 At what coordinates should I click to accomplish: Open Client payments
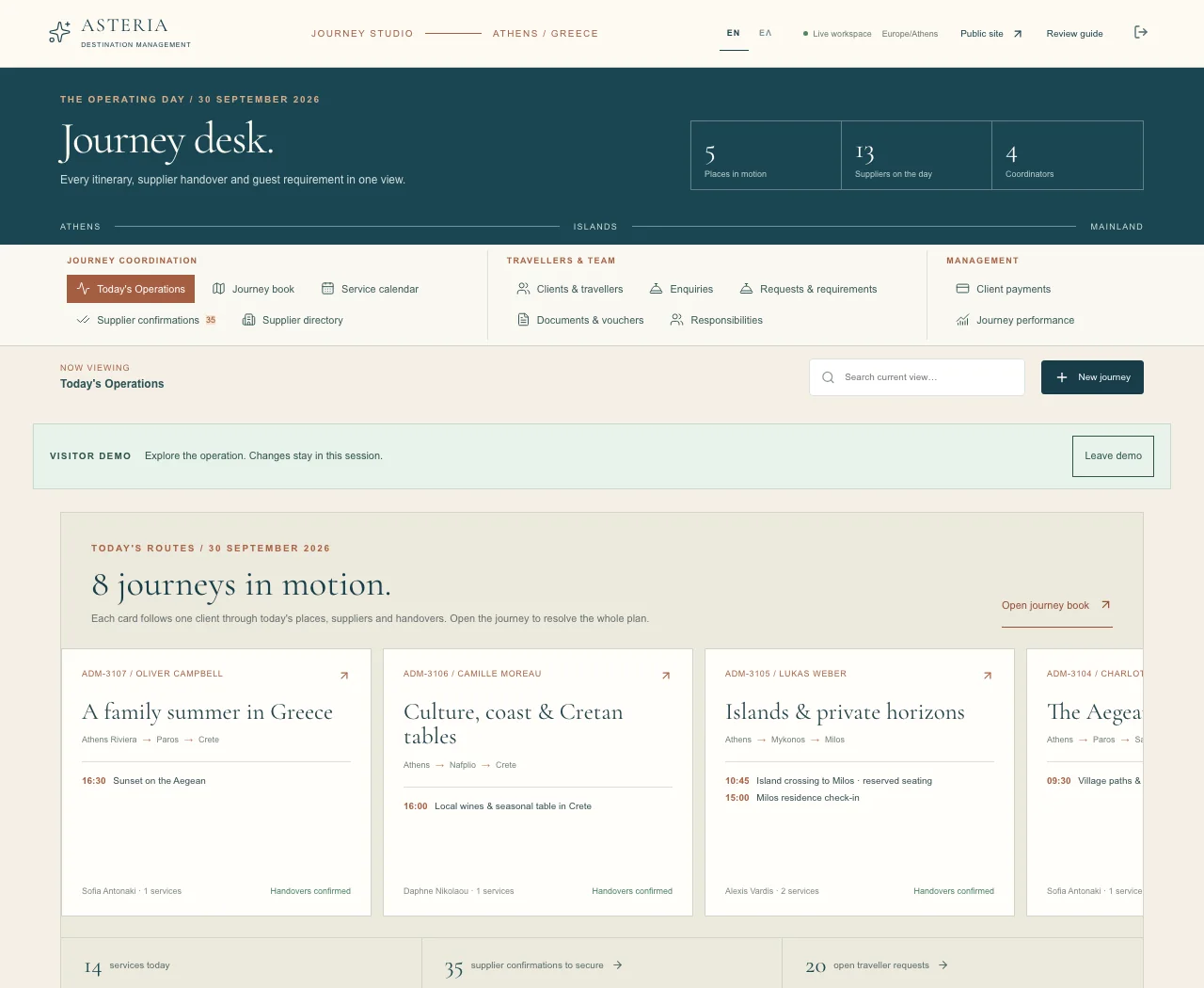(x=1004, y=289)
